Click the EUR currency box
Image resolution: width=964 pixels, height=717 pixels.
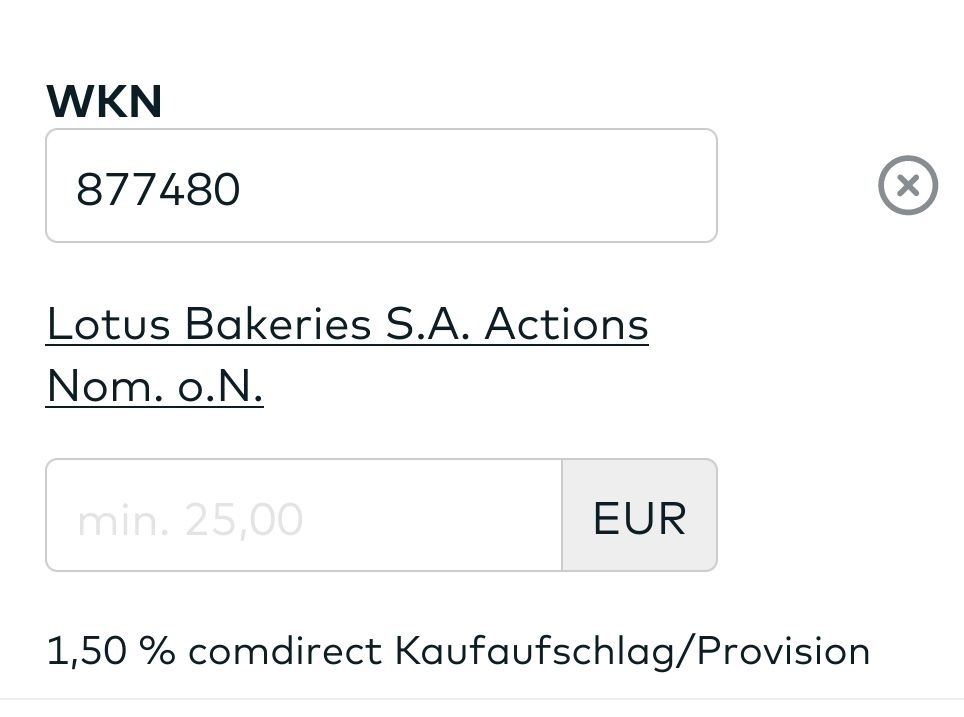click(x=639, y=516)
